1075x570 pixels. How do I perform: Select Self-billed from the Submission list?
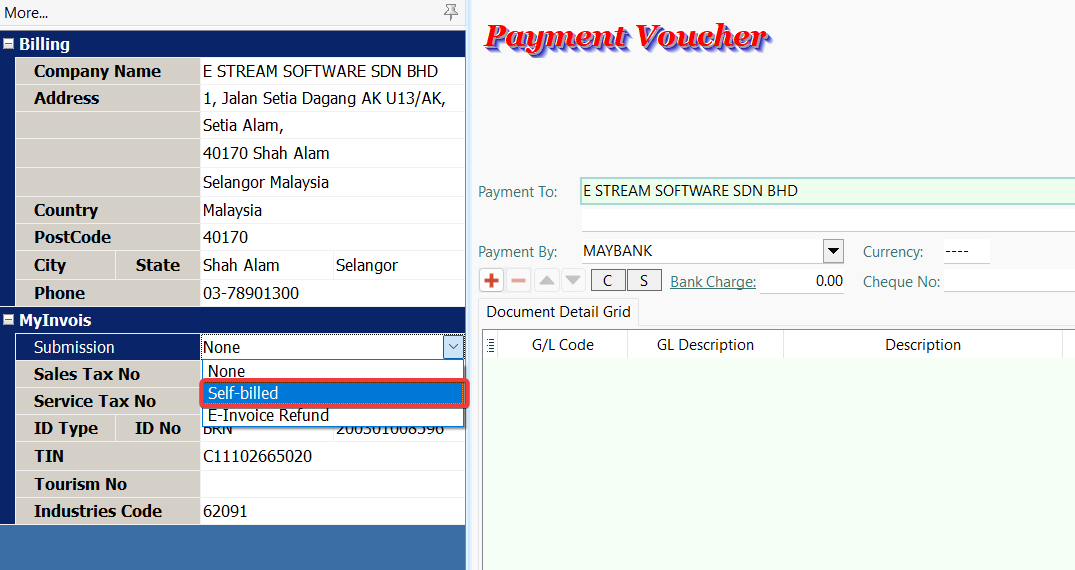tap(333, 393)
